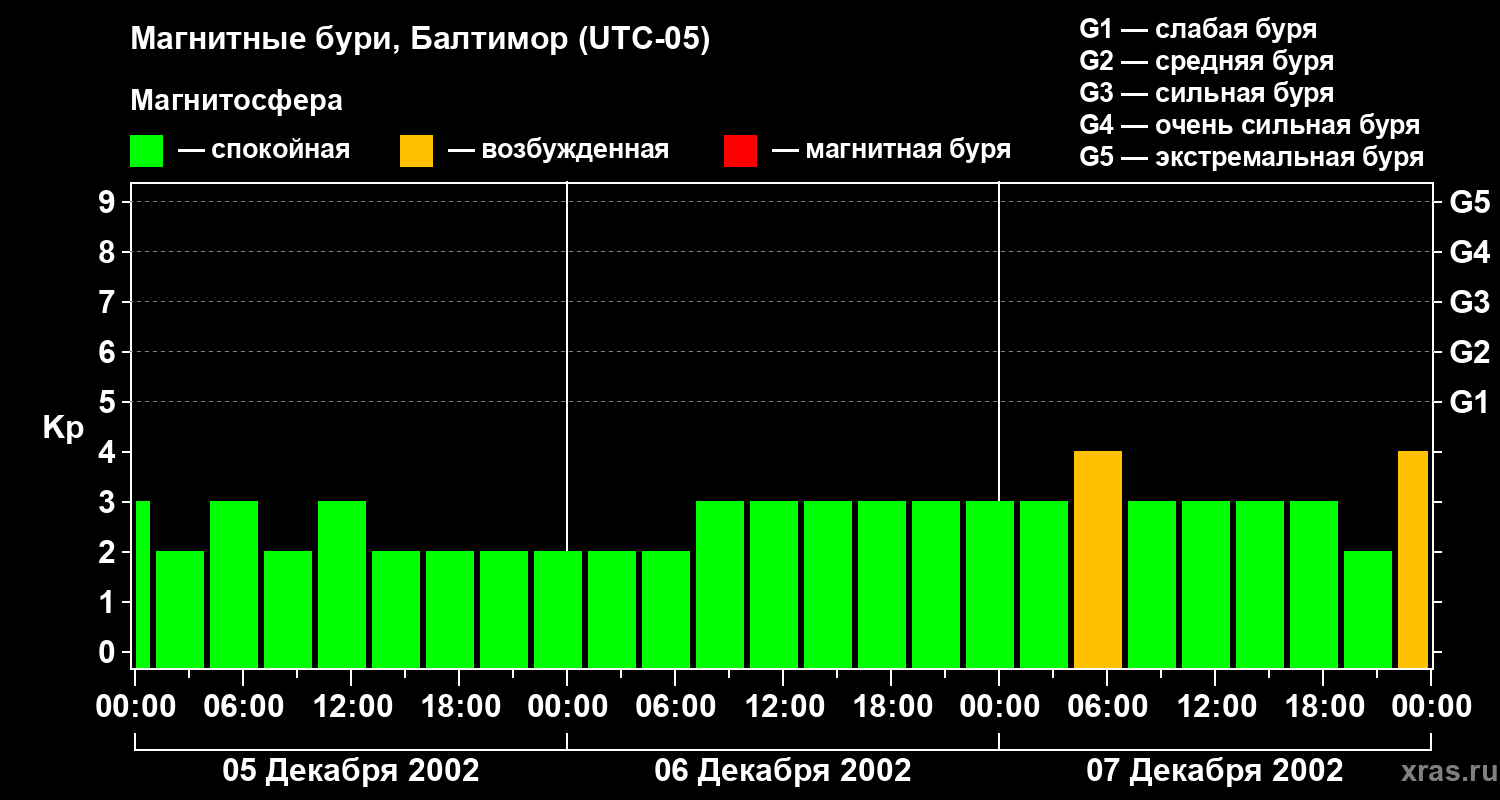
Task: Click the 00:00 label starting 06 Декабря
Action: click(x=567, y=707)
